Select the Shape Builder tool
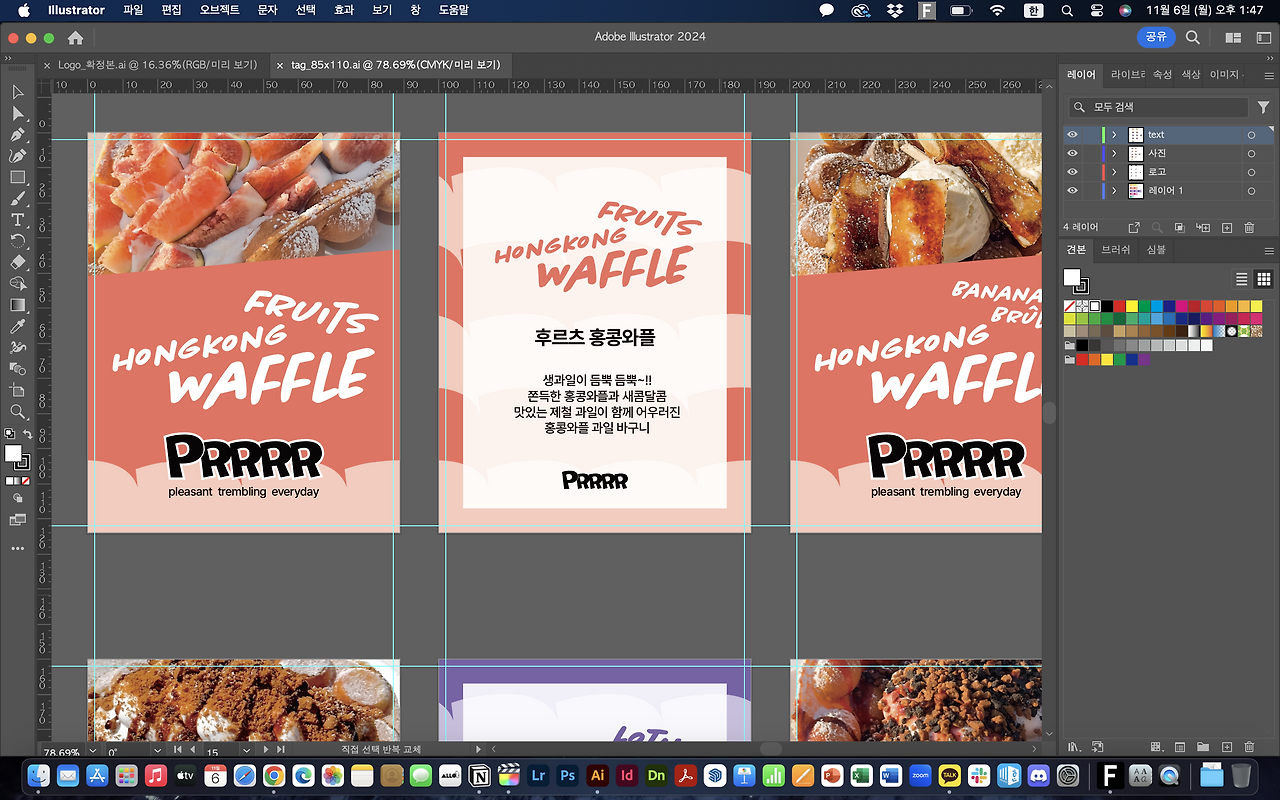 pyautogui.click(x=18, y=284)
